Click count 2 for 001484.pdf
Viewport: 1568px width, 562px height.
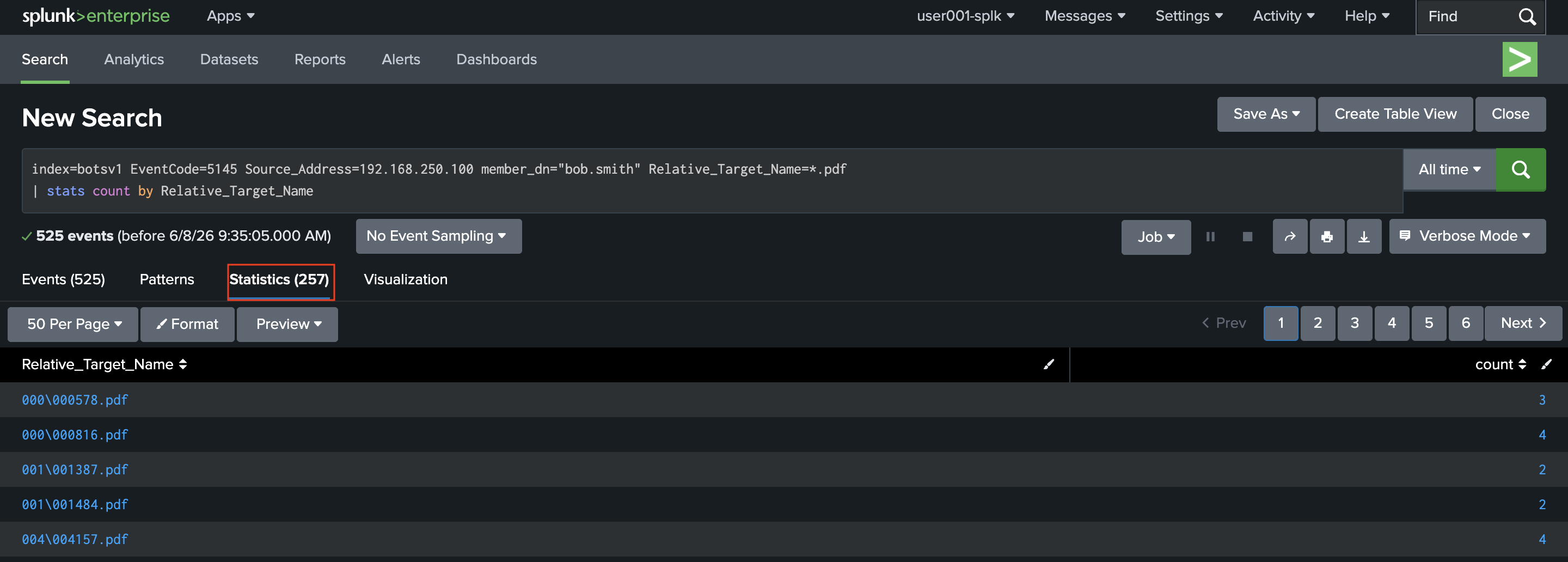[1542, 504]
